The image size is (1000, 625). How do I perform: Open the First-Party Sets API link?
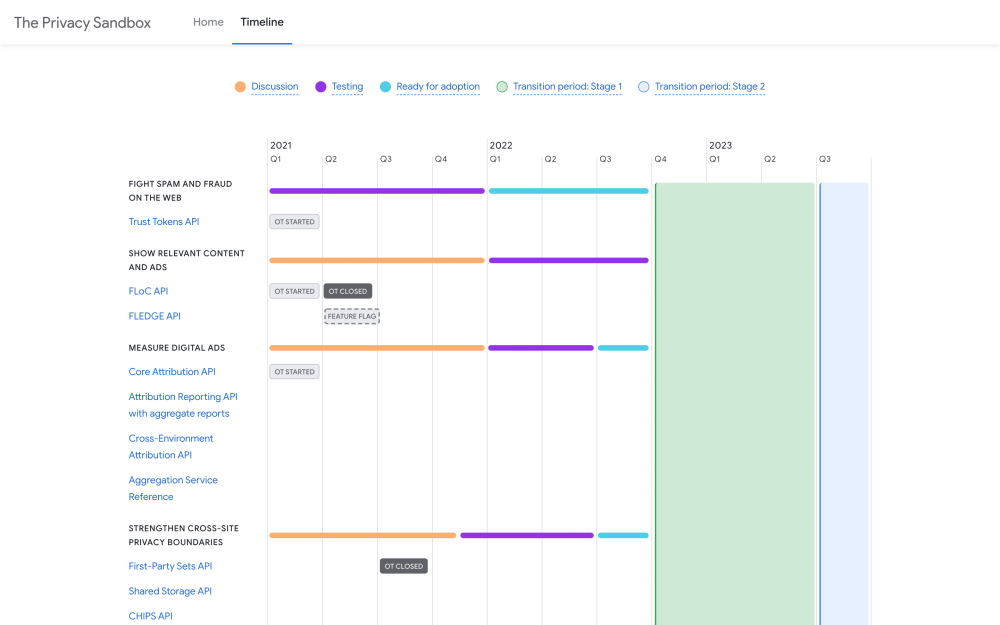coord(170,566)
